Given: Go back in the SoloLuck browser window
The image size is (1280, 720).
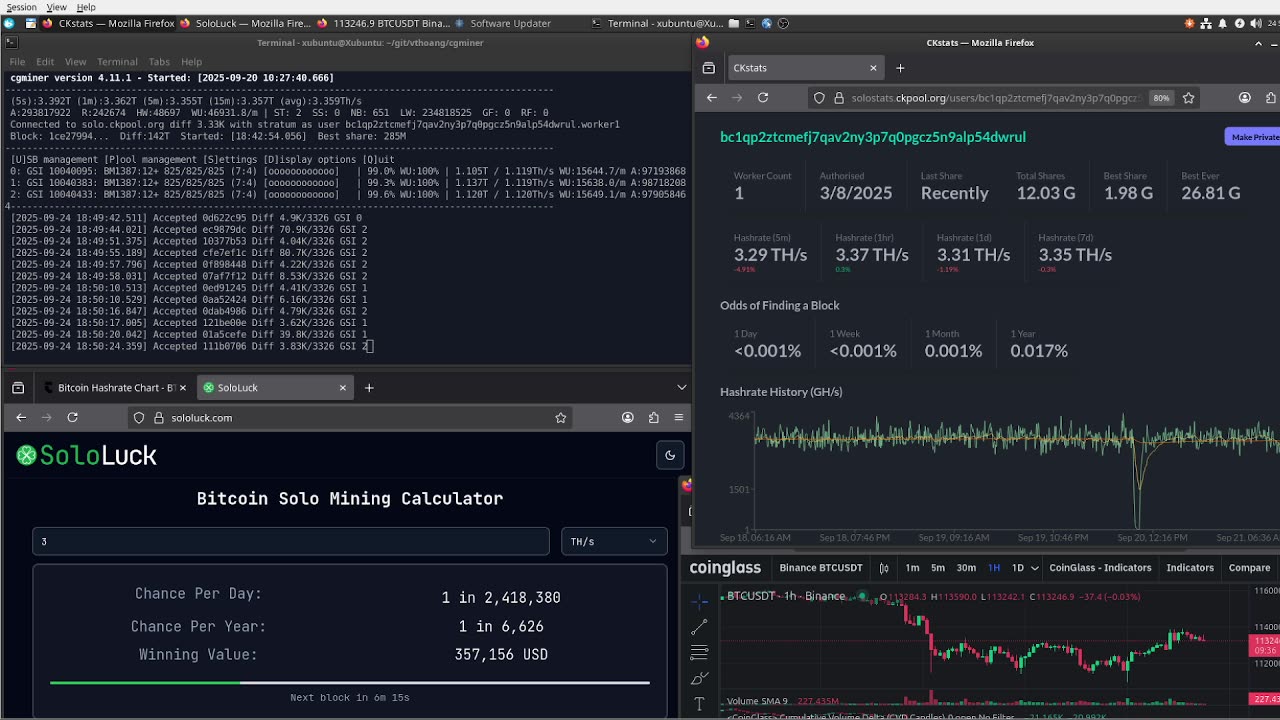Looking at the screenshot, I should point(21,417).
